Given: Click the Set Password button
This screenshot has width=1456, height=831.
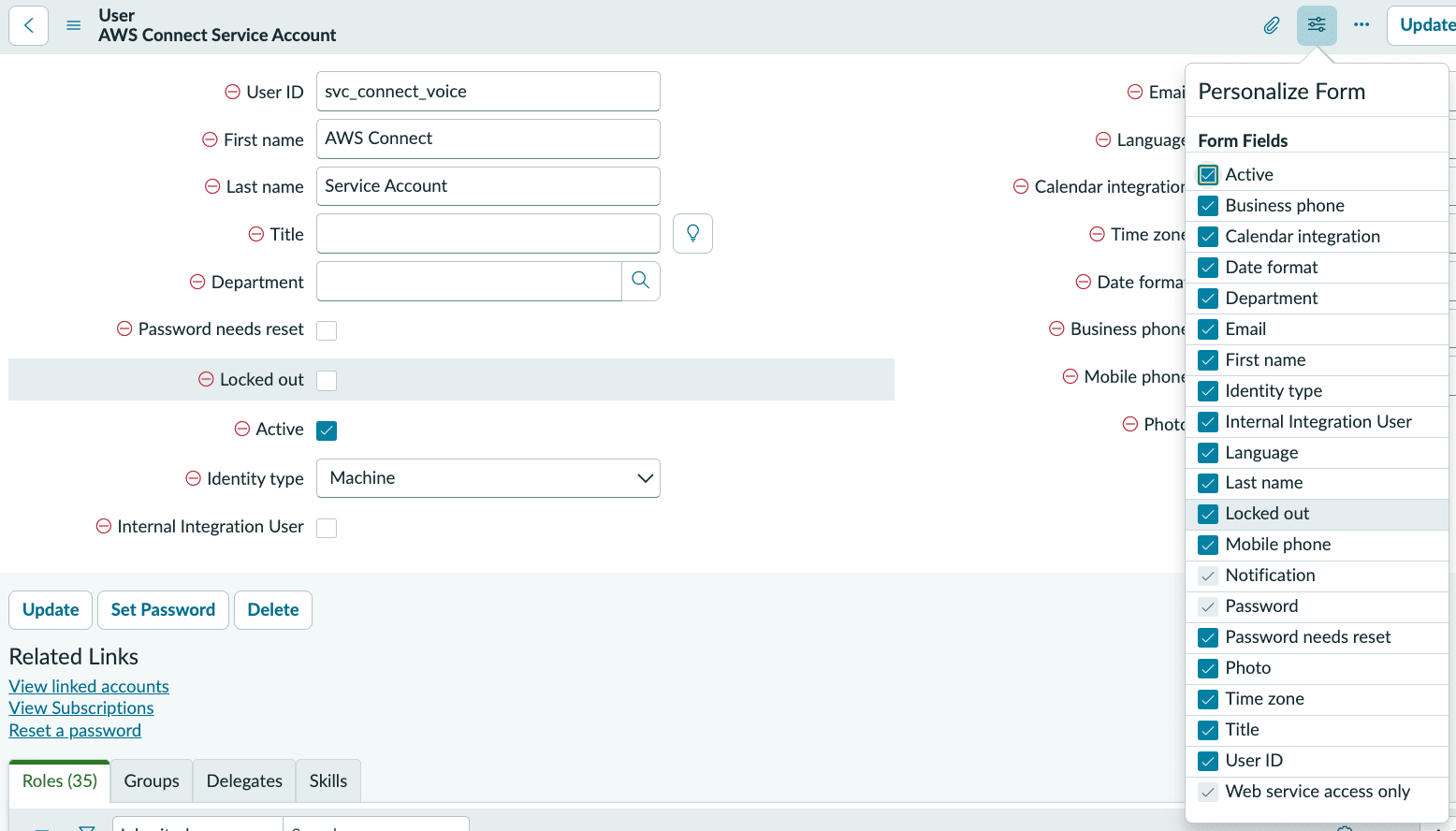Looking at the screenshot, I should pos(163,610).
